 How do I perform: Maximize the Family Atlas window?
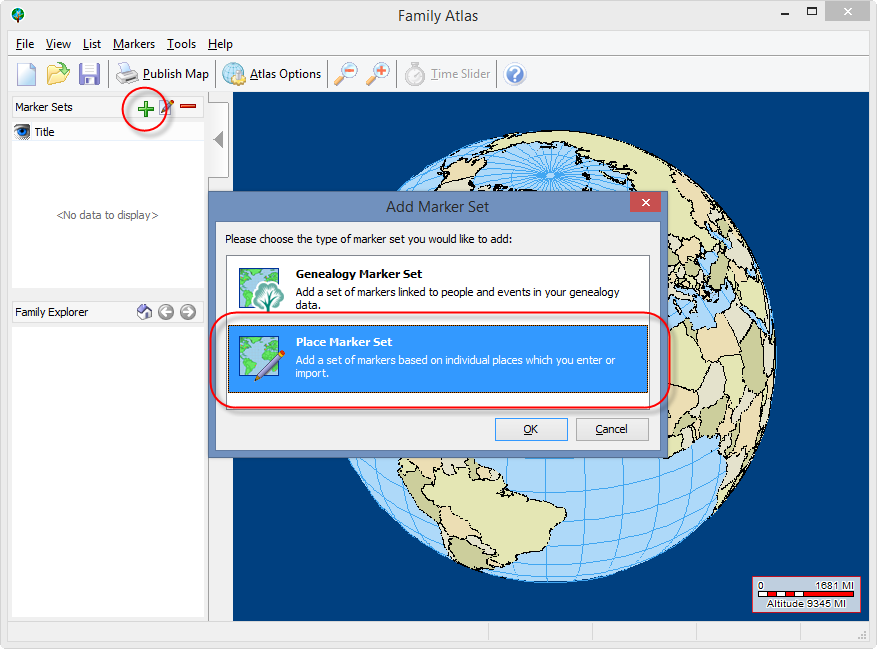coord(812,11)
